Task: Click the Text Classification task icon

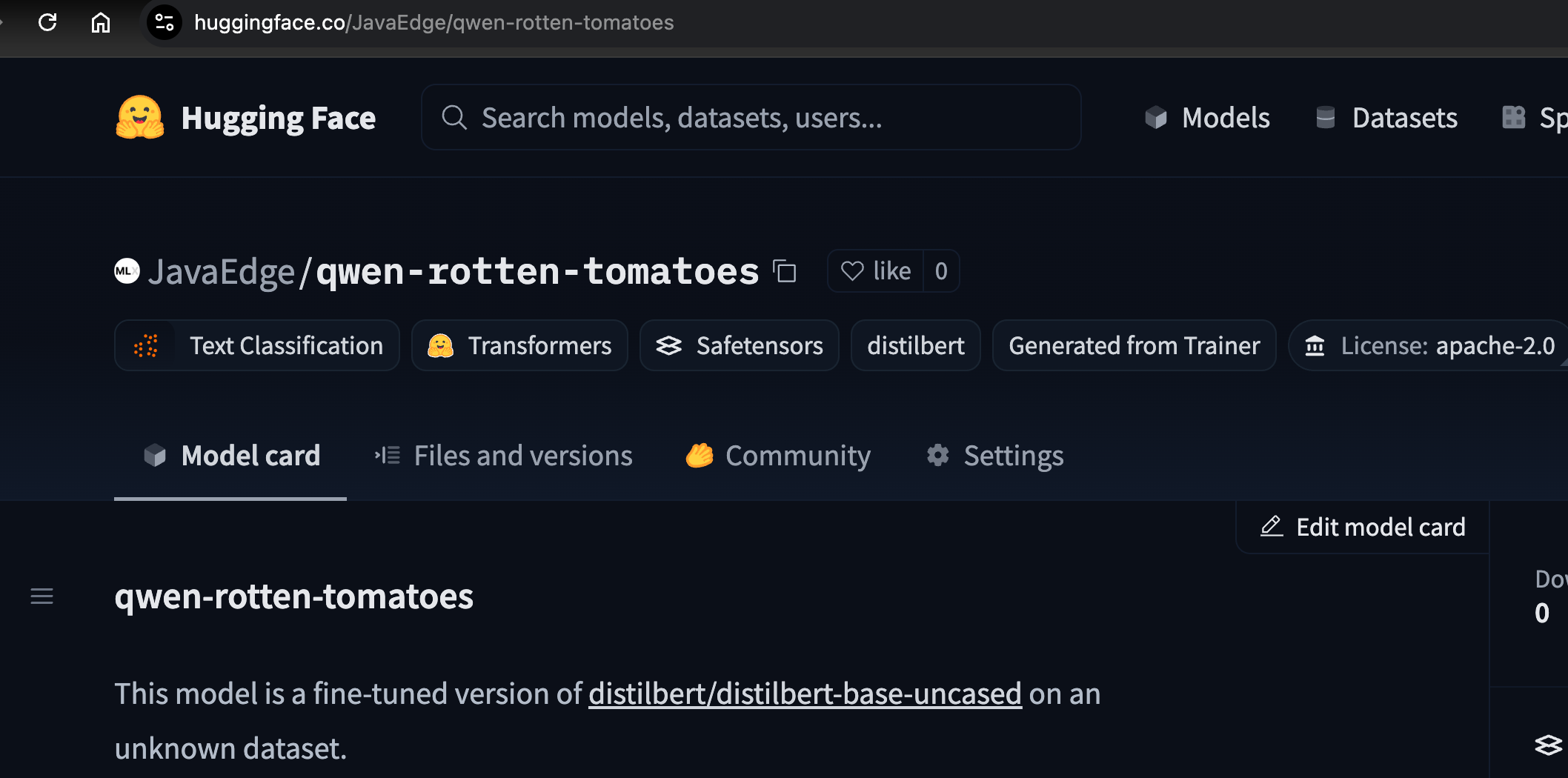Action: 146,346
